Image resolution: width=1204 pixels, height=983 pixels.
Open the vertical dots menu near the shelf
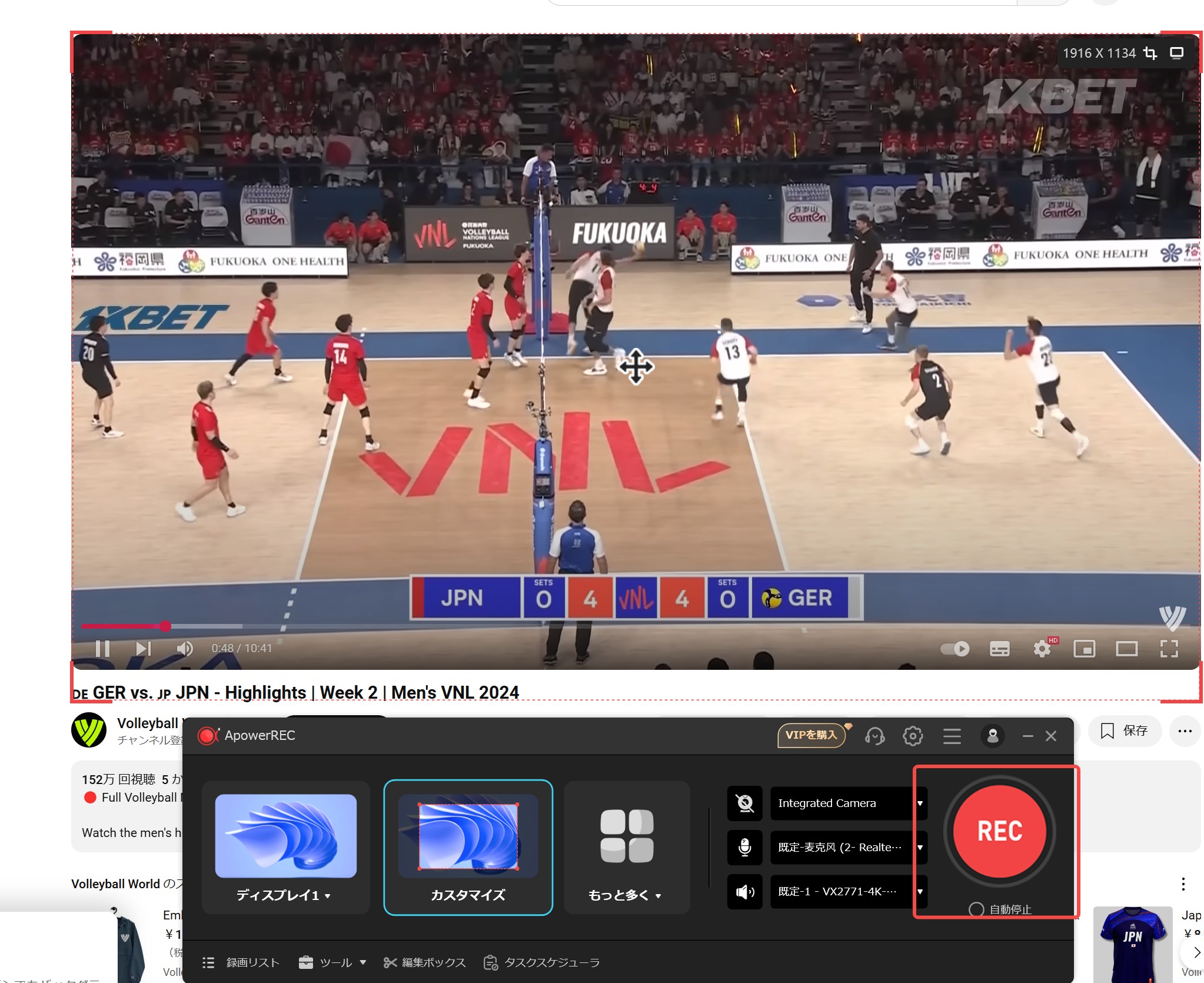click(1183, 884)
